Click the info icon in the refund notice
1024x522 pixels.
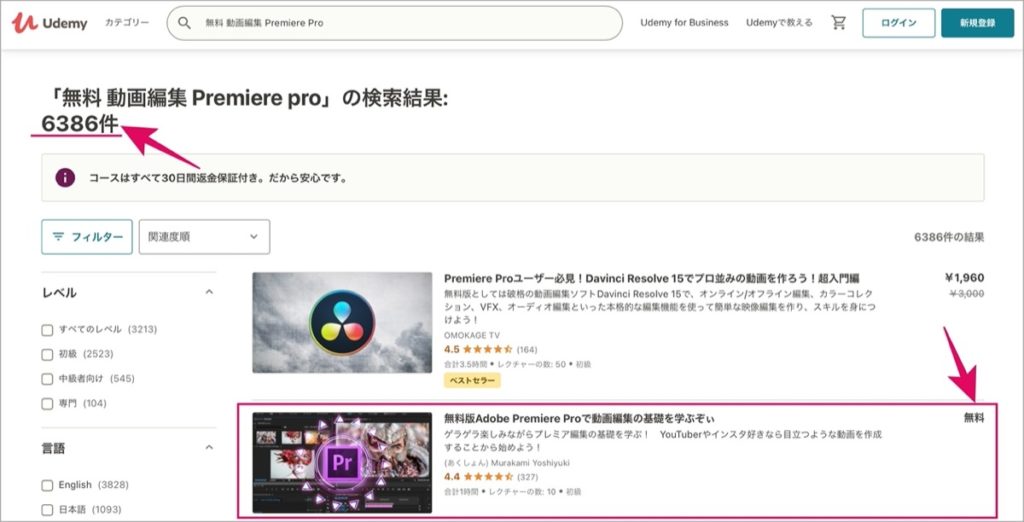click(x=65, y=178)
